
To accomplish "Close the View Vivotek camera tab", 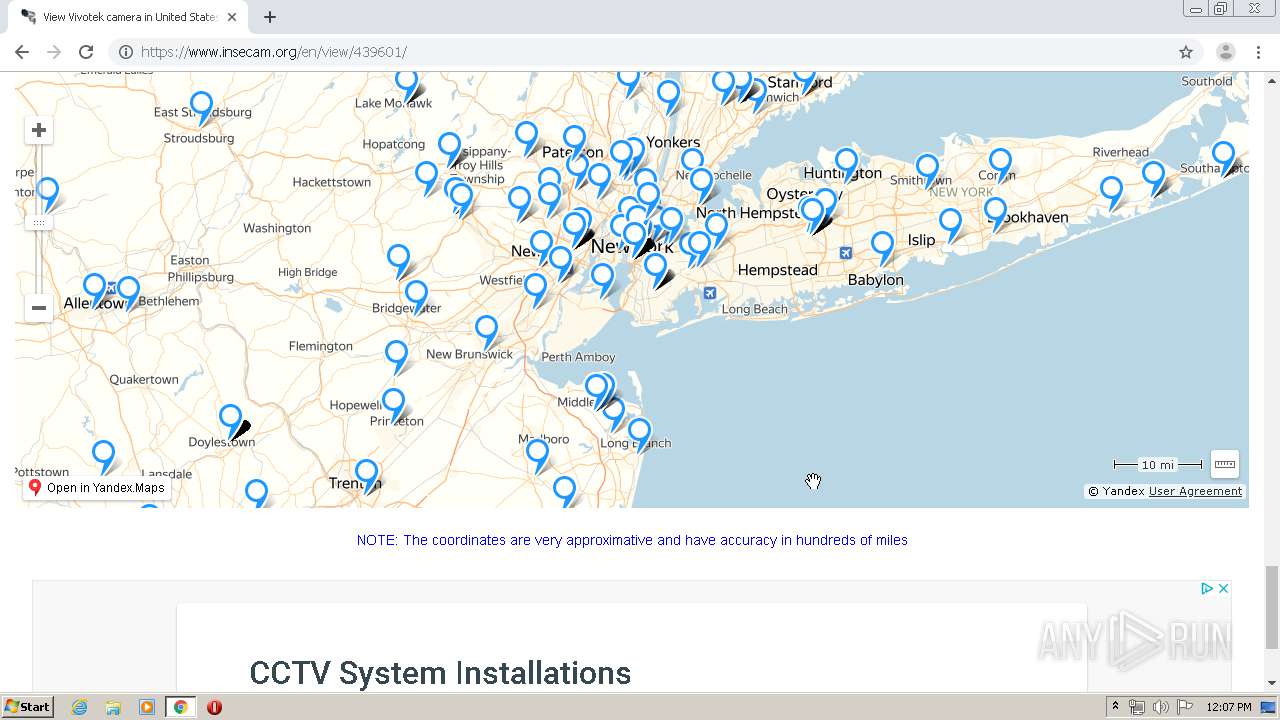I will [232, 17].
